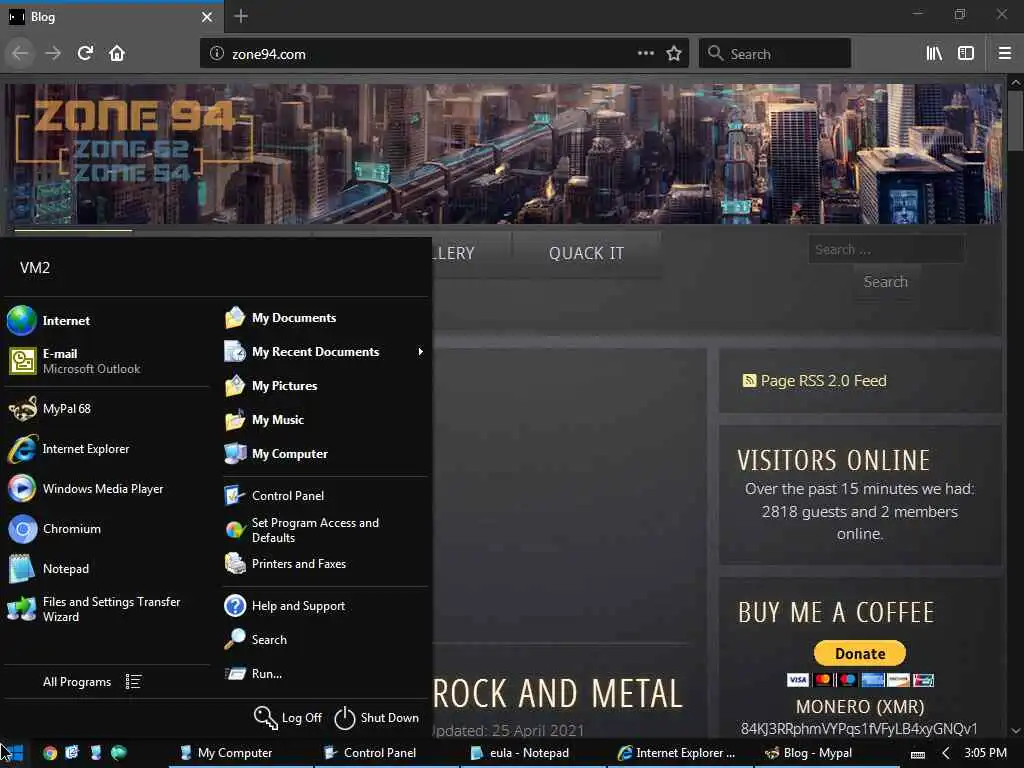Open the browser Library icon
Image resolution: width=1024 pixels, height=768 pixels.
pos(934,54)
